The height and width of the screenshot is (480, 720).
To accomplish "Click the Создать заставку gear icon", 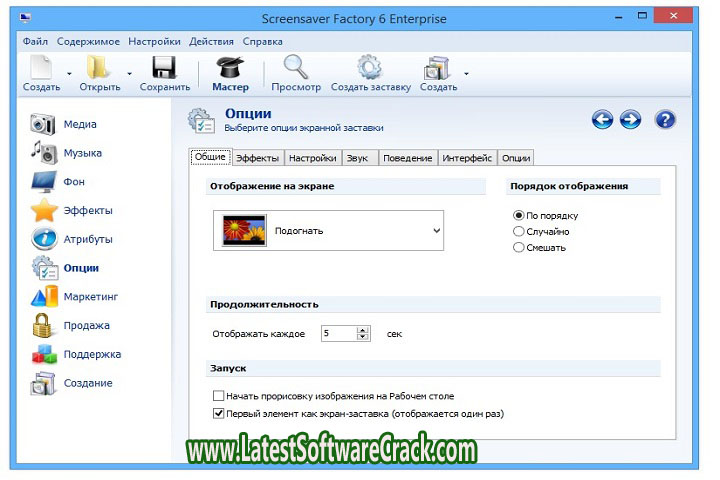I will 370,67.
